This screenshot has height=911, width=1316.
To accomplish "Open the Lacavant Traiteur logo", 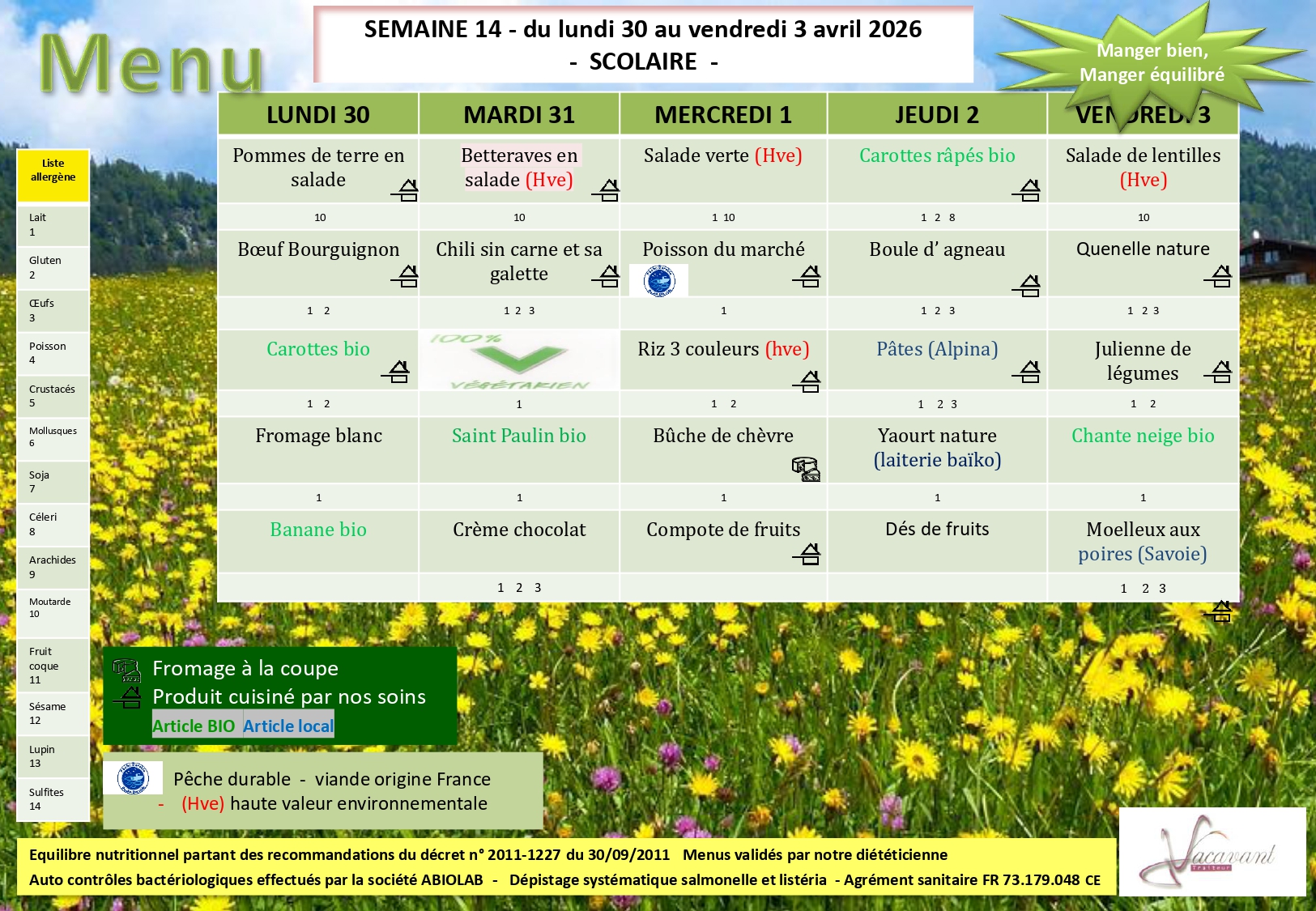I will coord(1212,851).
